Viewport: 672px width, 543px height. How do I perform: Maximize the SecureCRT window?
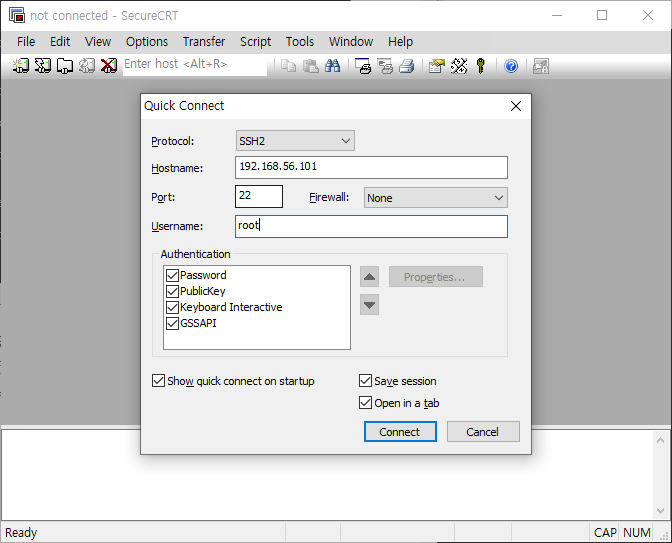point(602,15)
